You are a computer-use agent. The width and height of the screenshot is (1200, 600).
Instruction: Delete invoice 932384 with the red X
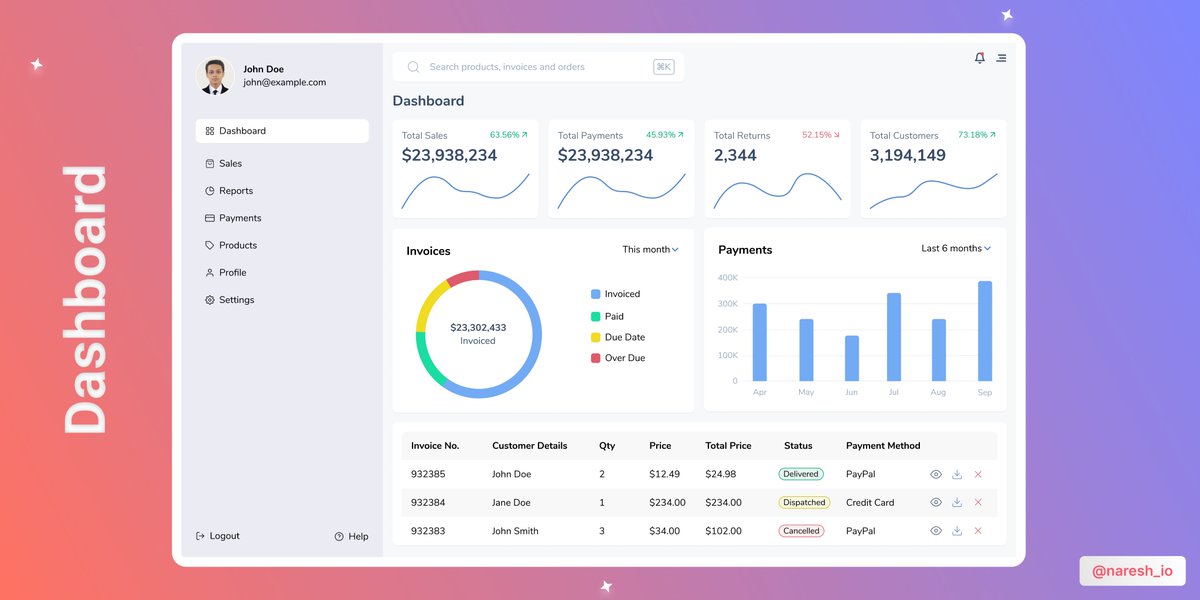point(977,502)
